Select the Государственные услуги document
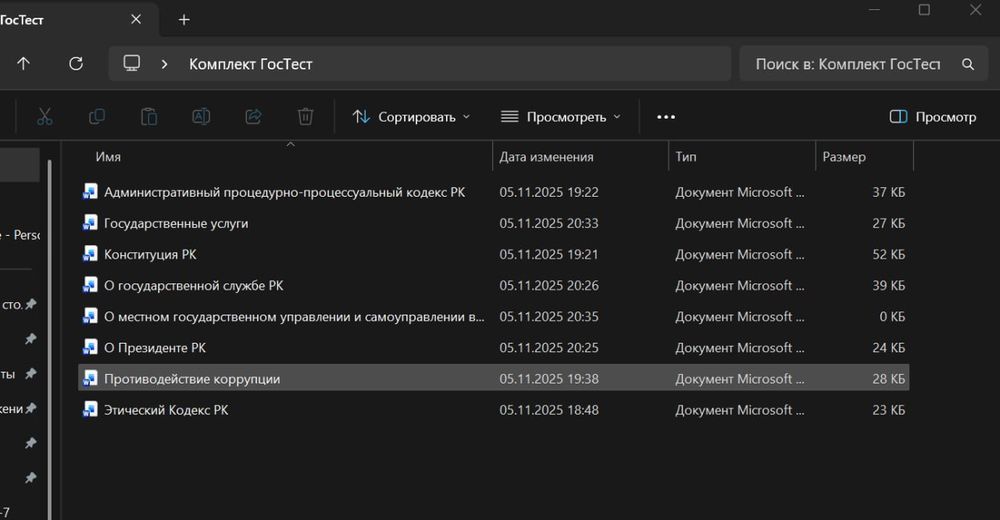The height and width of the screenshot is (520, 1000). (176, 223)
